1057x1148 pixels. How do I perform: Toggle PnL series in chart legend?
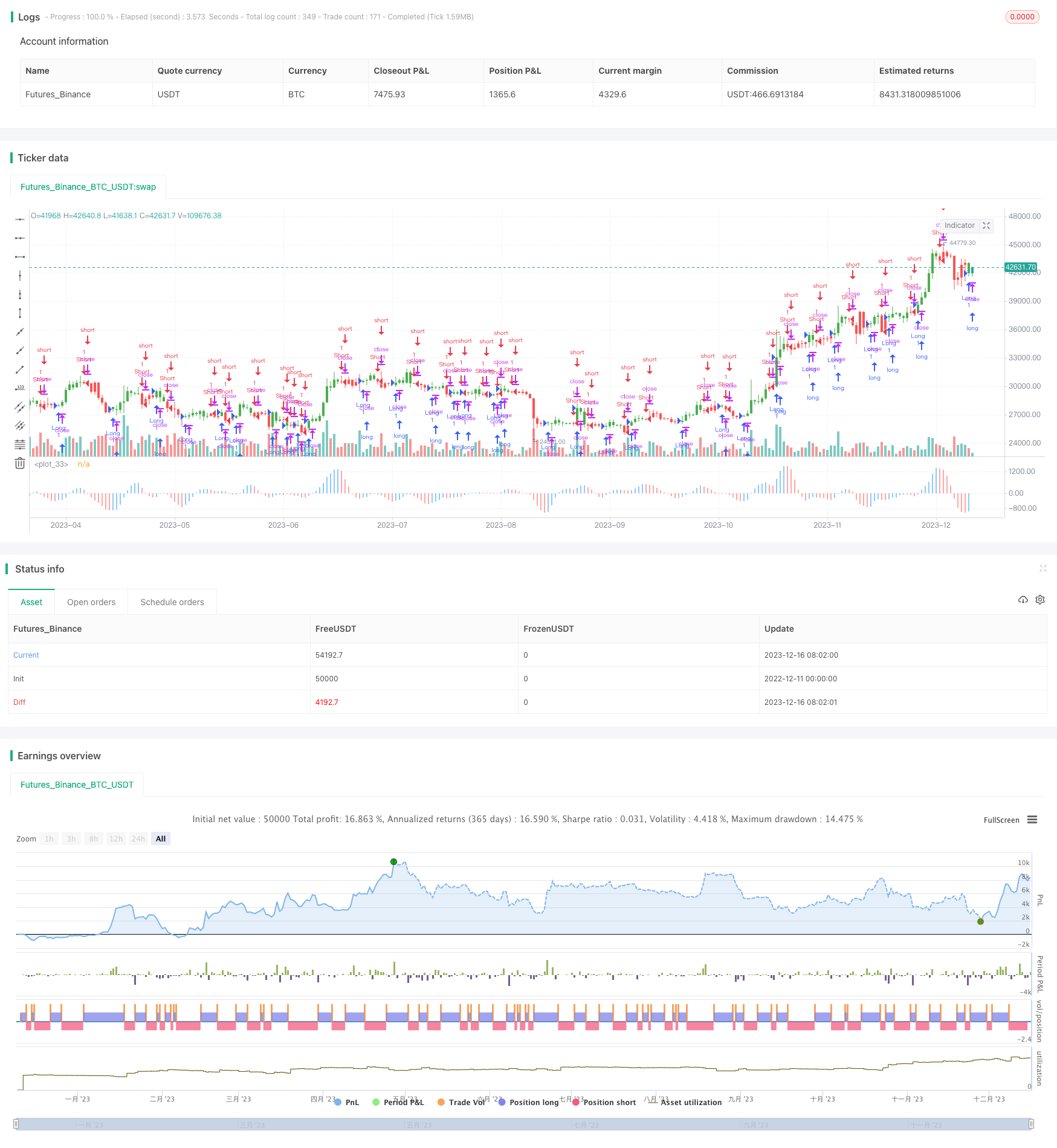click(346, 1102)
